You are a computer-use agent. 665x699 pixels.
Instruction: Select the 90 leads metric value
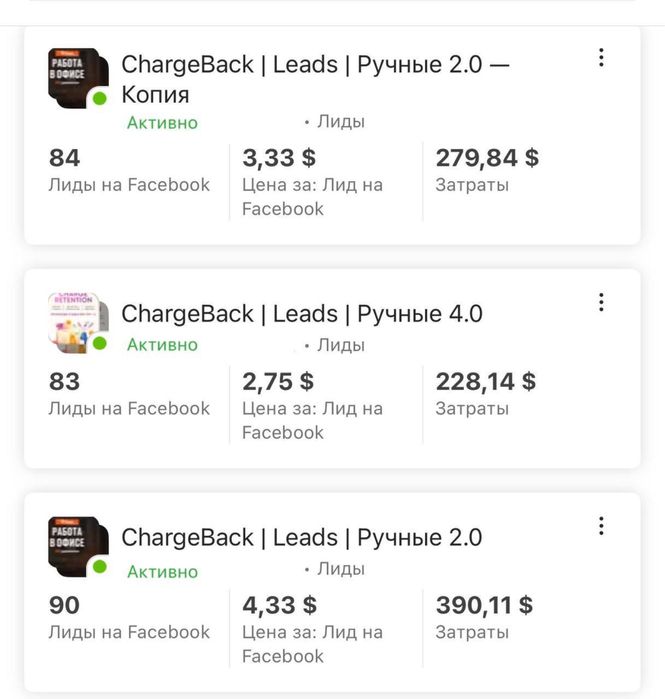pyautogui.click(x=64, y=606)
